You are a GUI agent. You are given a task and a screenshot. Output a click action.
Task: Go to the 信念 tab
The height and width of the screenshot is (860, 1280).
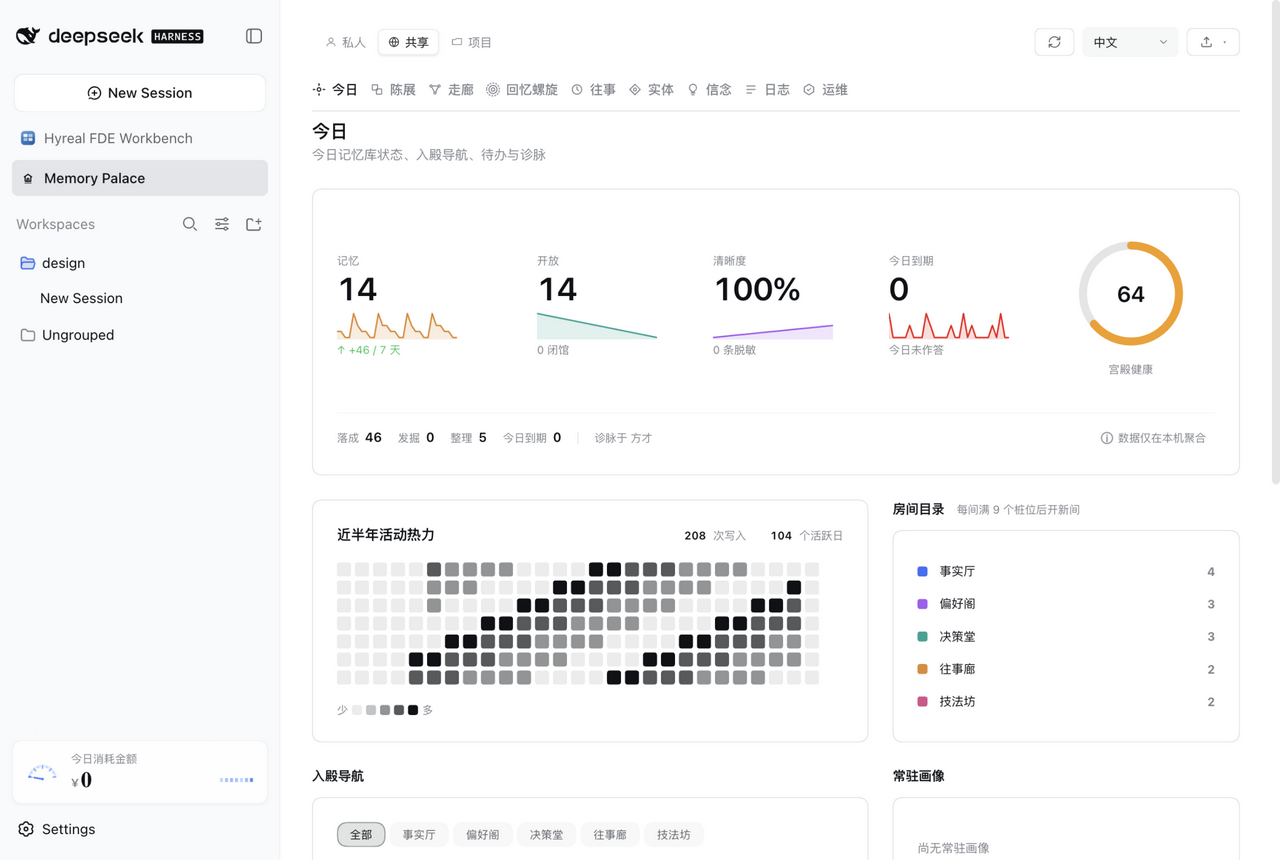(x=709, y=90)
